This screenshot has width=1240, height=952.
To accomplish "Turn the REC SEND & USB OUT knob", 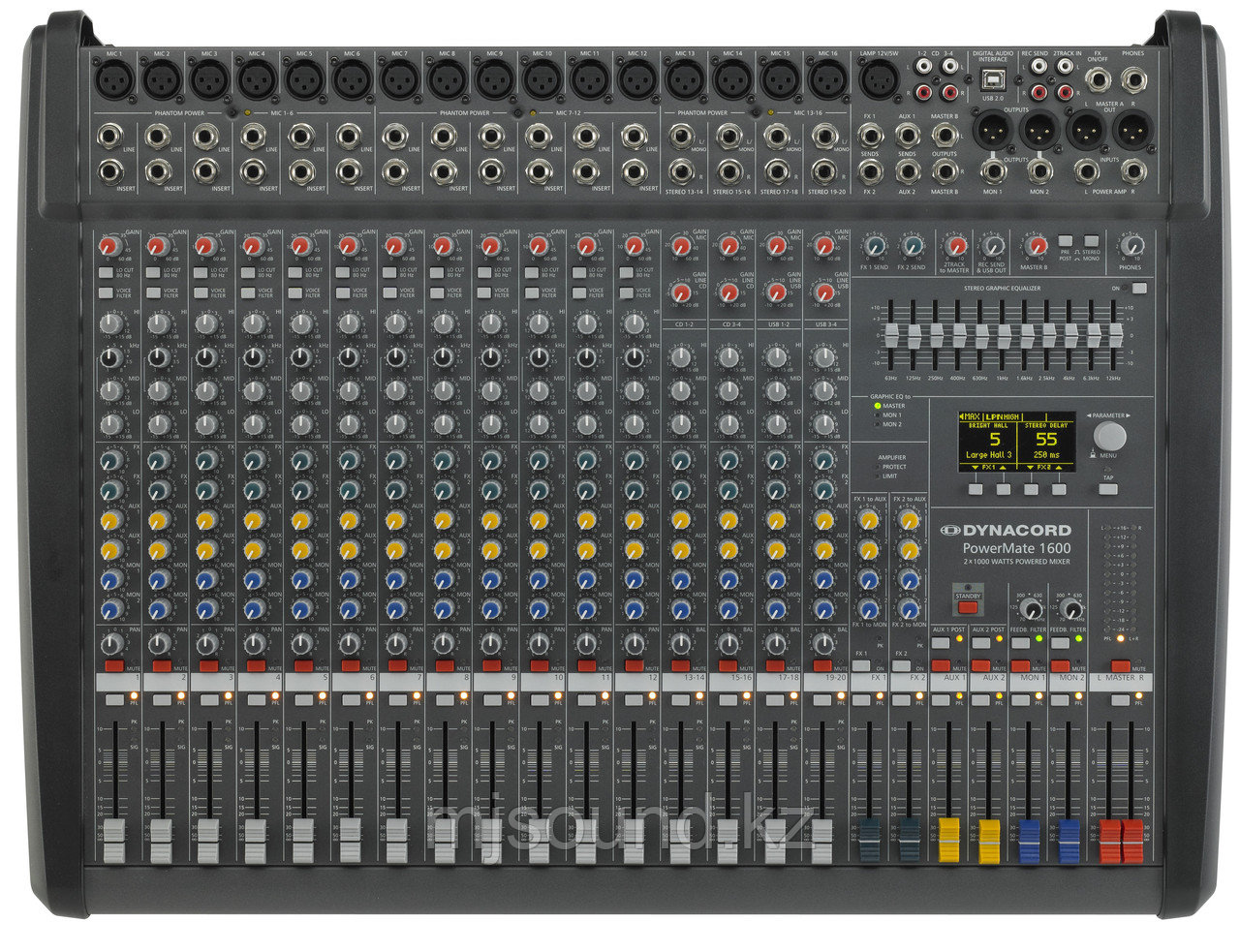I will pyautogui.click(x=994, y=246).
